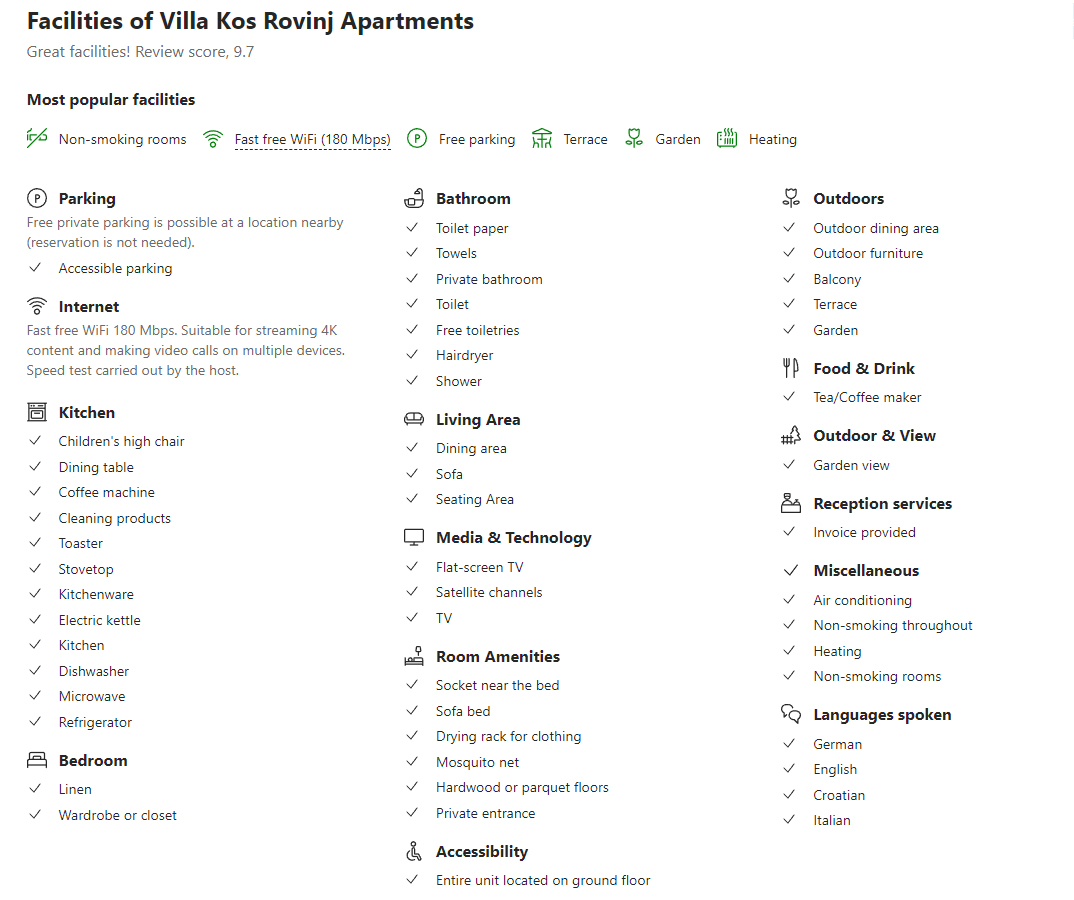Click the Food & Drink cutlery icon
The image size is (1074, 900).
790,368
